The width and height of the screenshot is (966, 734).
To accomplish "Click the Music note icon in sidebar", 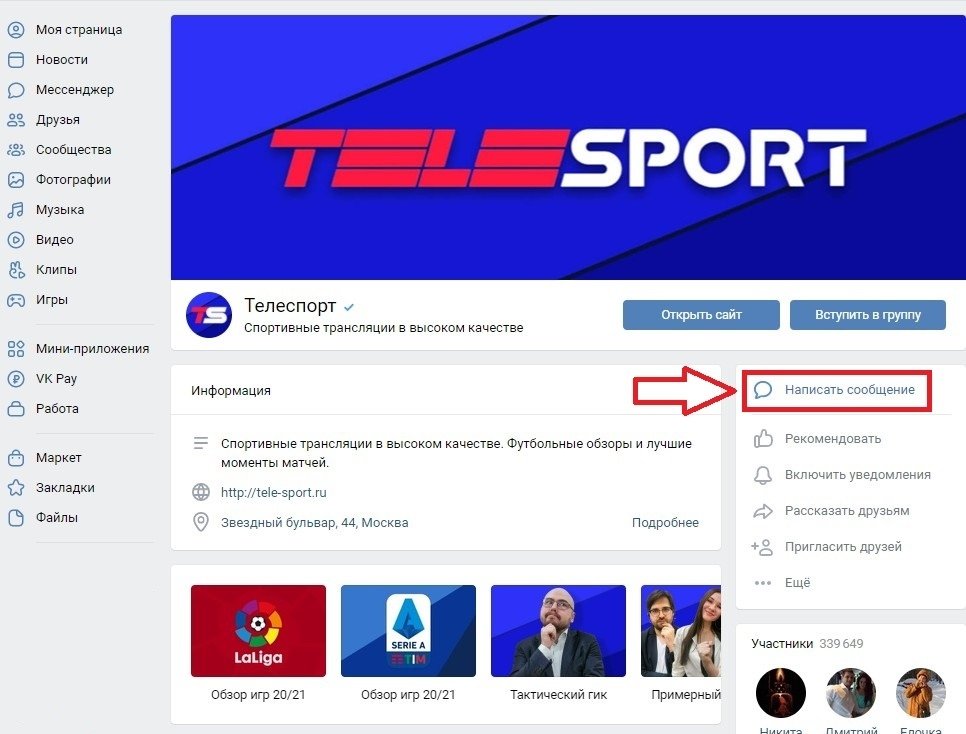I will tap(16, 210).
